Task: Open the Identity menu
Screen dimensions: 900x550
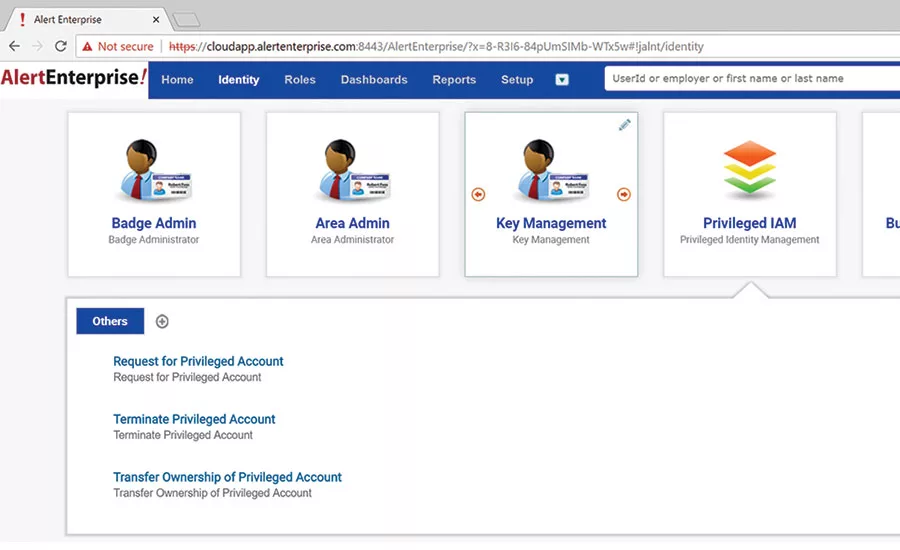Action: pyautogui.click(x=239, y=80)
